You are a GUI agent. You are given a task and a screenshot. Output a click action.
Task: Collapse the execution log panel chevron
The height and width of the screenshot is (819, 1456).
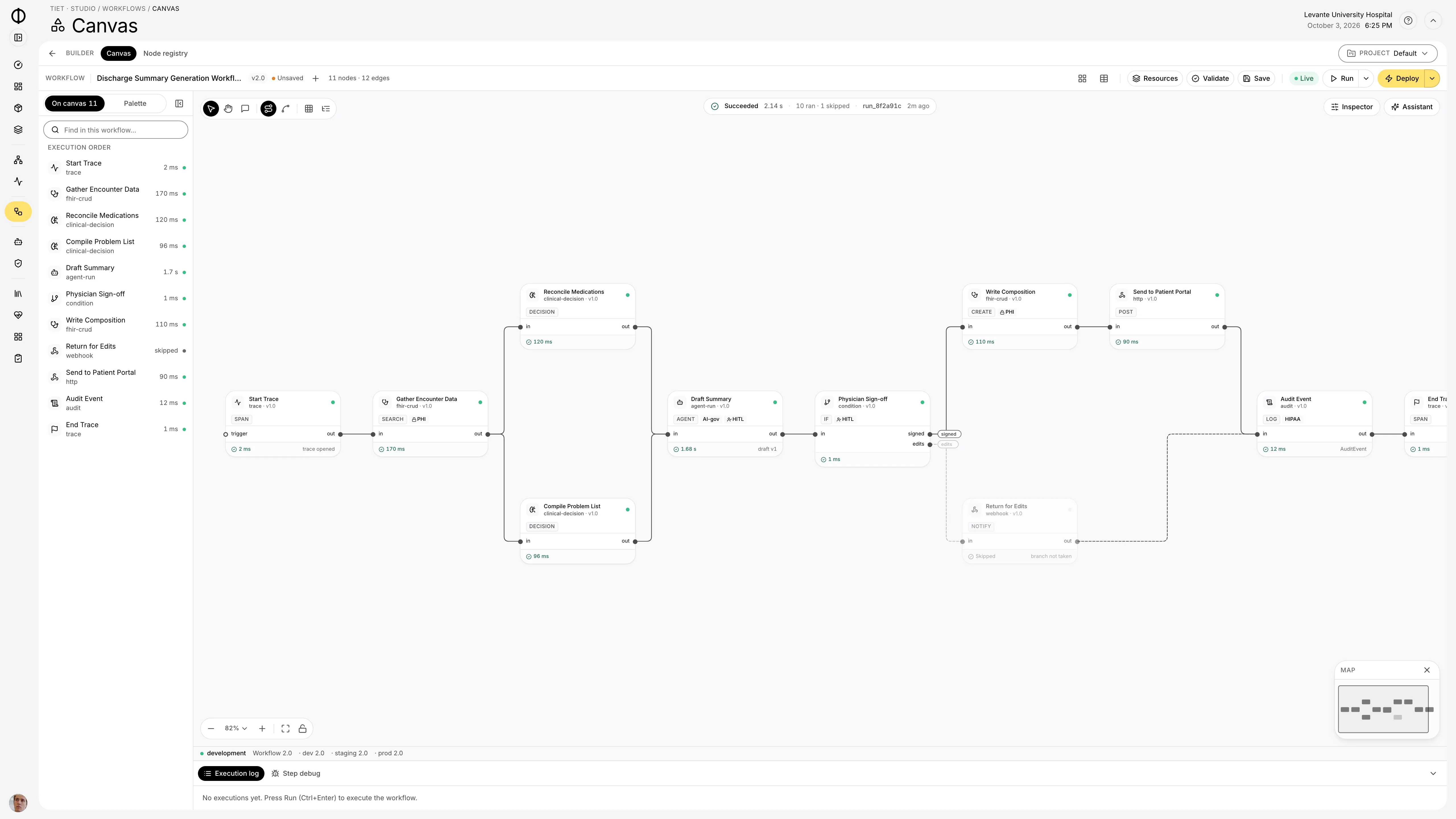pyautogui.click(x=1433, y=773)
